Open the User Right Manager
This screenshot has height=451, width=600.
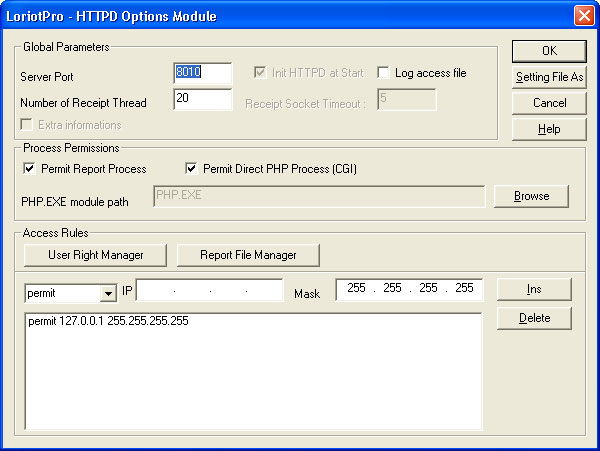(95, 254)
